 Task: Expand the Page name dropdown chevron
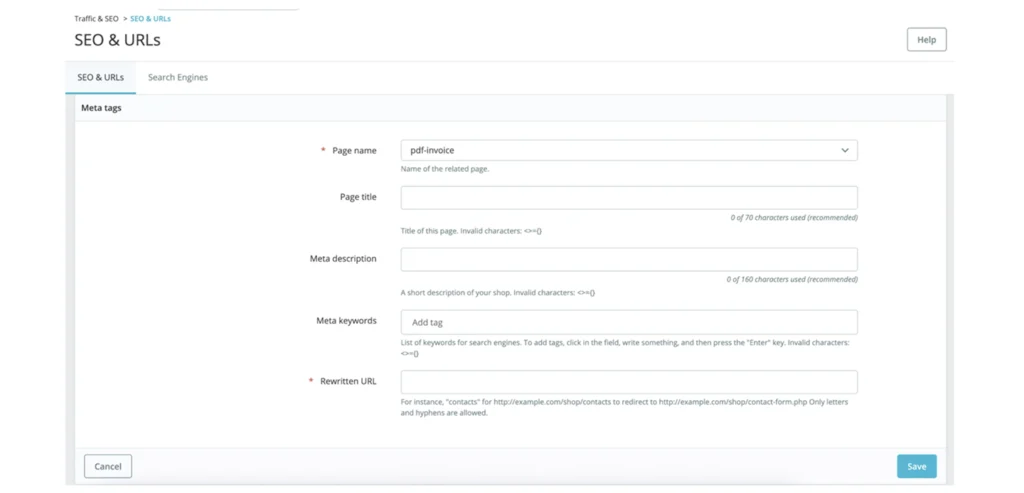pyautogui.click(x=844, y=150)
